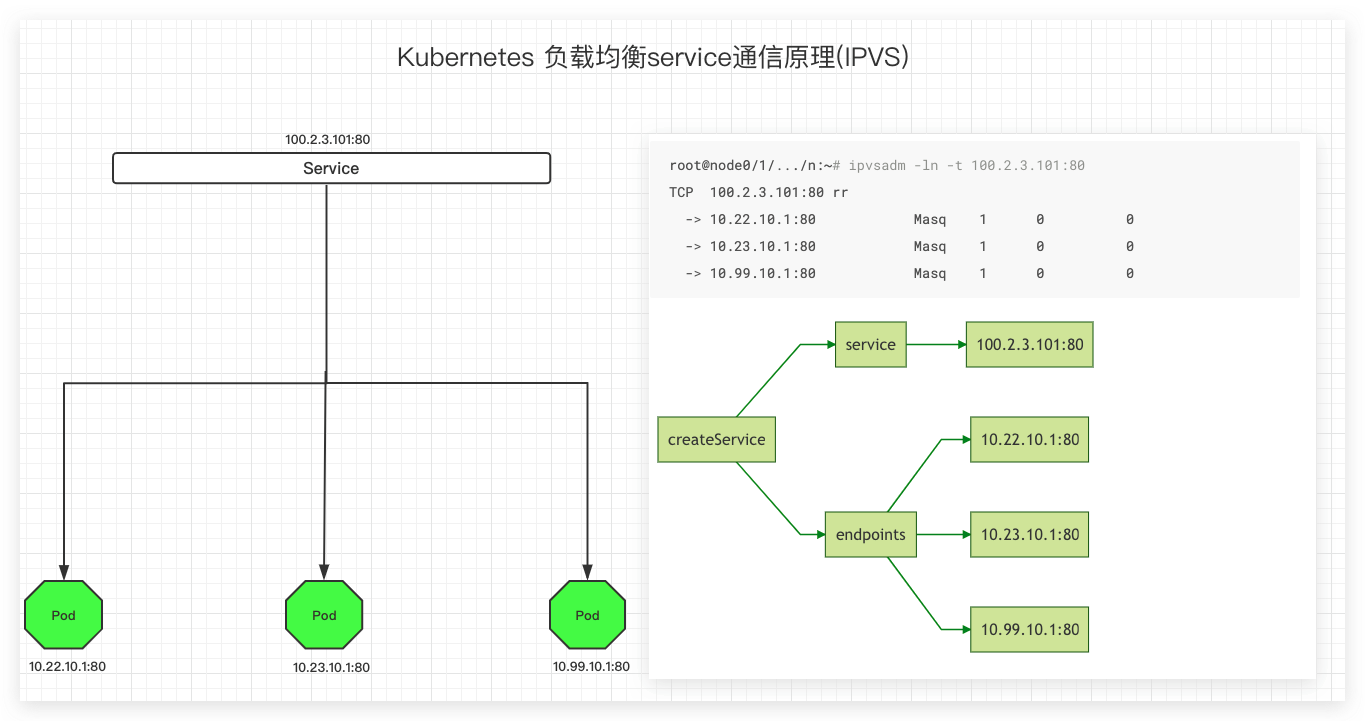The image size is (1365, 721).
Task: Click the ipvsadm -ln command line
Action: pos(877,165)
